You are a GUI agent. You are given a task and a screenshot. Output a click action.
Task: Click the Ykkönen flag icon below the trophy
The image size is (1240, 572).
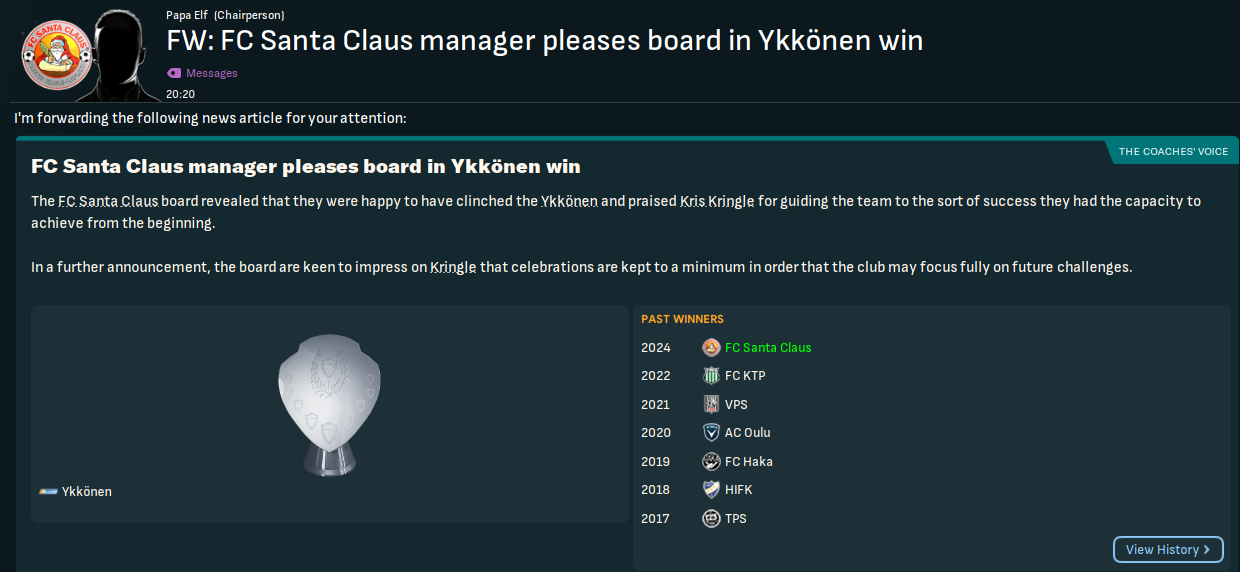click(x=48, y=492)
